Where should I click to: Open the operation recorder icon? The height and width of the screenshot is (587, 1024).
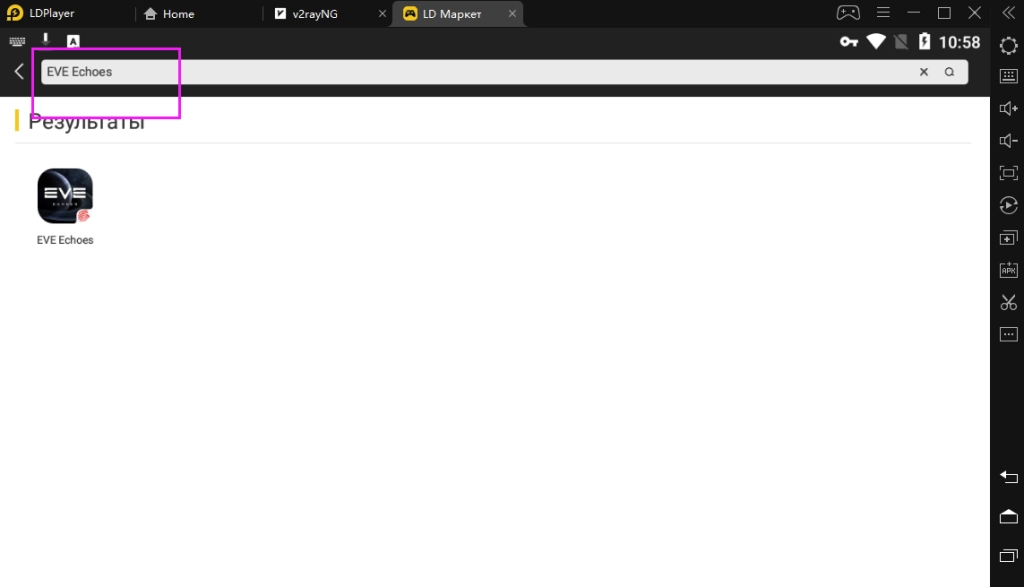pyautogui.click(x=1008, y=205)
